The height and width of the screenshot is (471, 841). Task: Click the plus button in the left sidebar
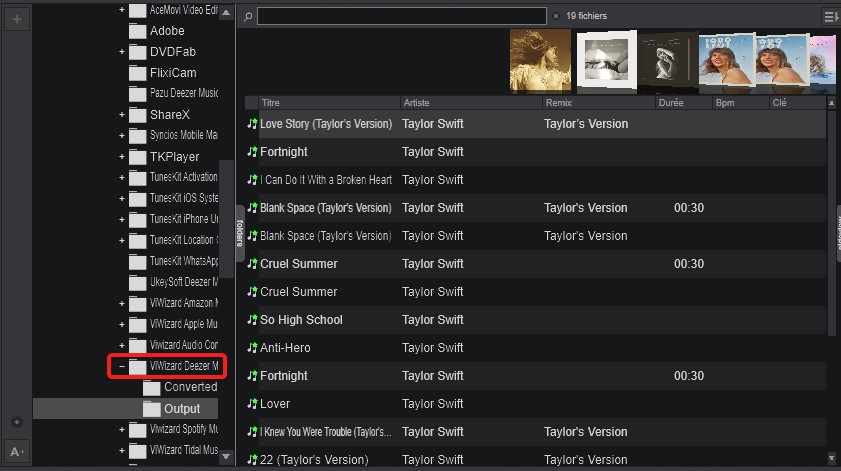click(x=17, y=19)
